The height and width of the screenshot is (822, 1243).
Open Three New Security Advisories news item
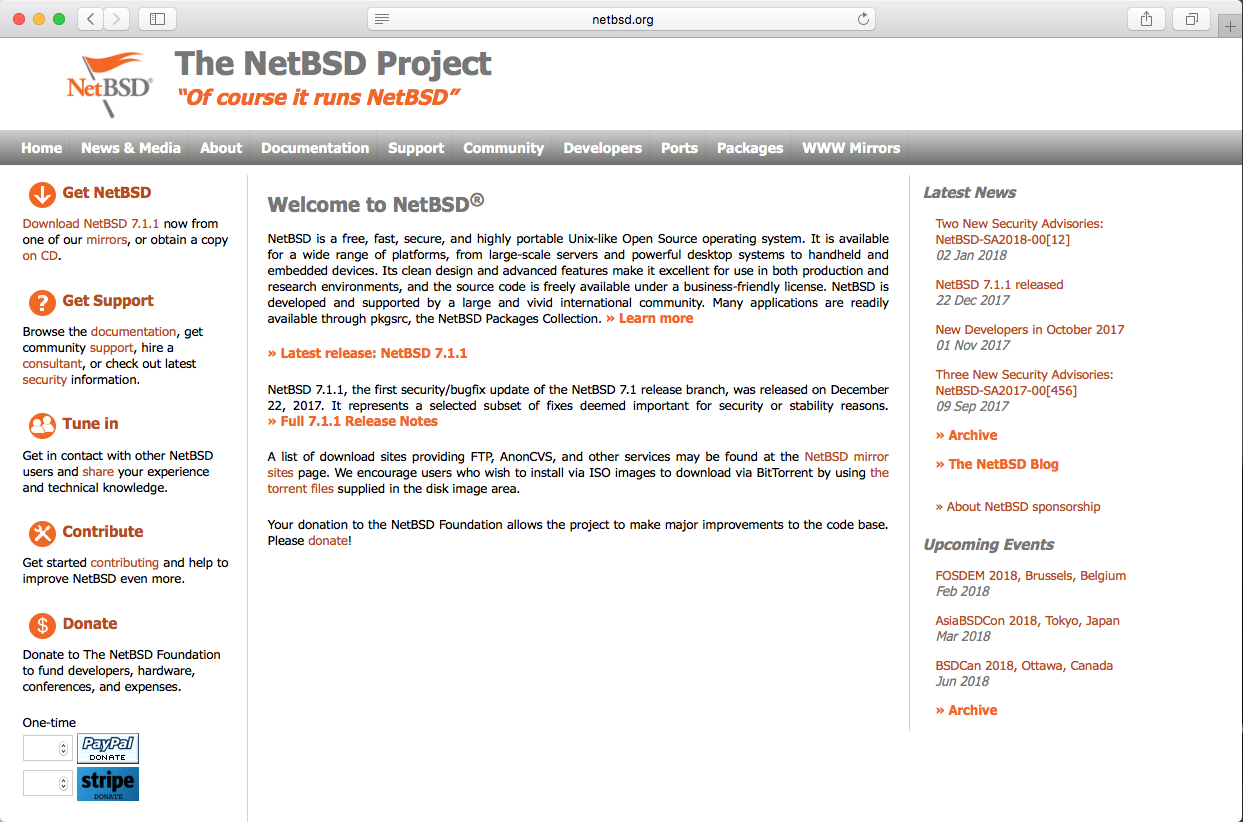tap(1024, 383)
